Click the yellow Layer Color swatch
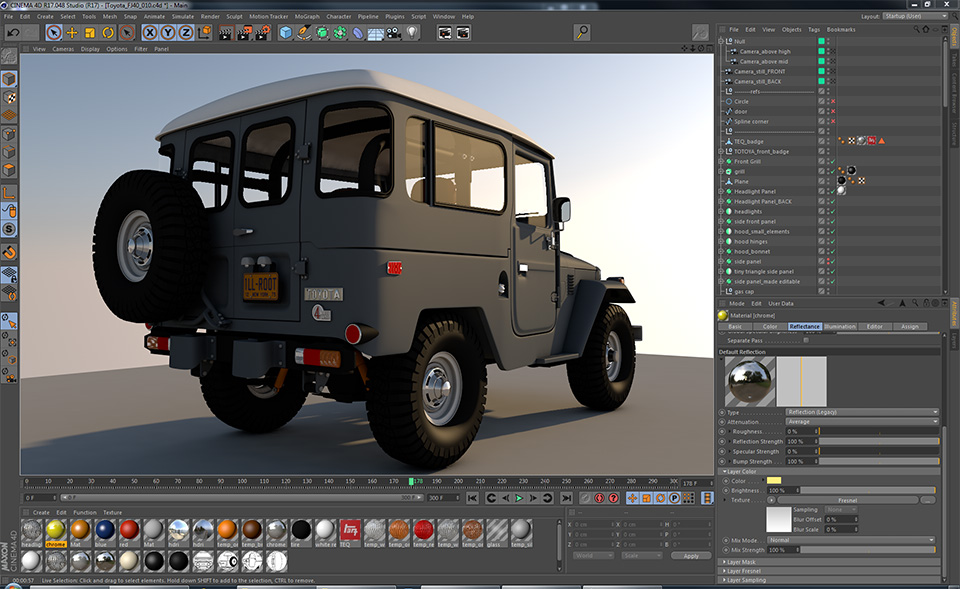The image size is (960, 589). pyautogui.click(x=774, y=481)
